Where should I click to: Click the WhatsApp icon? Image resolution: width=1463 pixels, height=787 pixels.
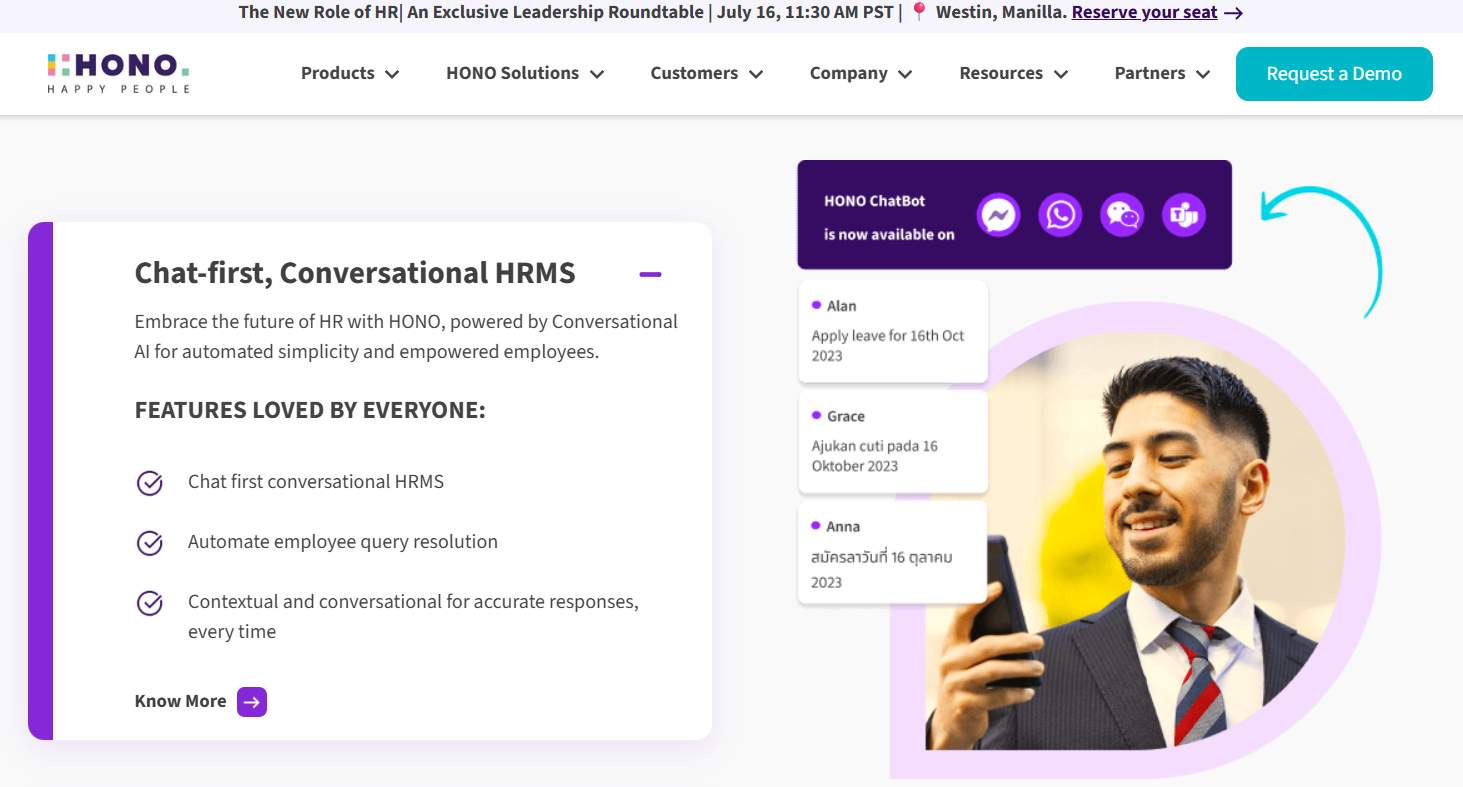click(x=1060, y=215)
